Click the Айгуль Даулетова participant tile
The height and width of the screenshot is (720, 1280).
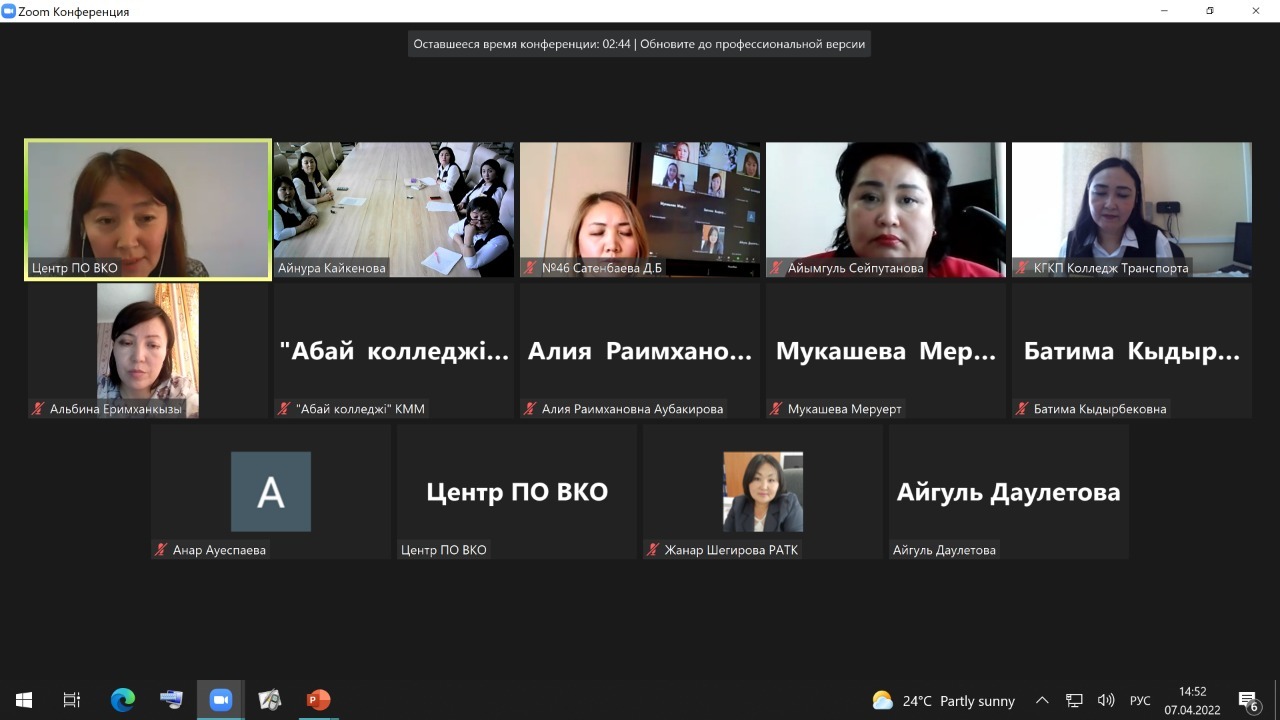[x=1008, y=490]
